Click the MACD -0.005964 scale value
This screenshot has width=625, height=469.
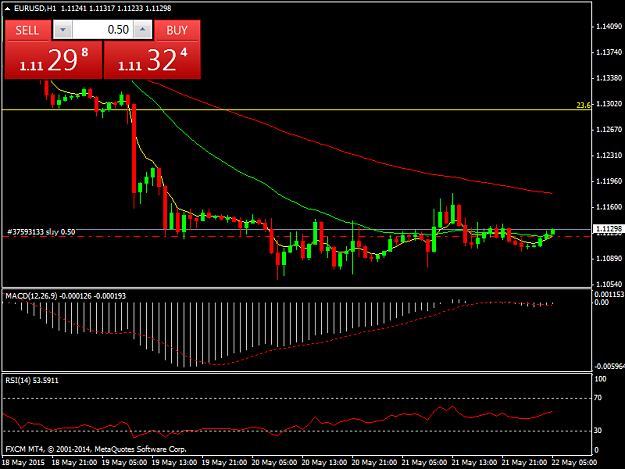coord(609,366)
